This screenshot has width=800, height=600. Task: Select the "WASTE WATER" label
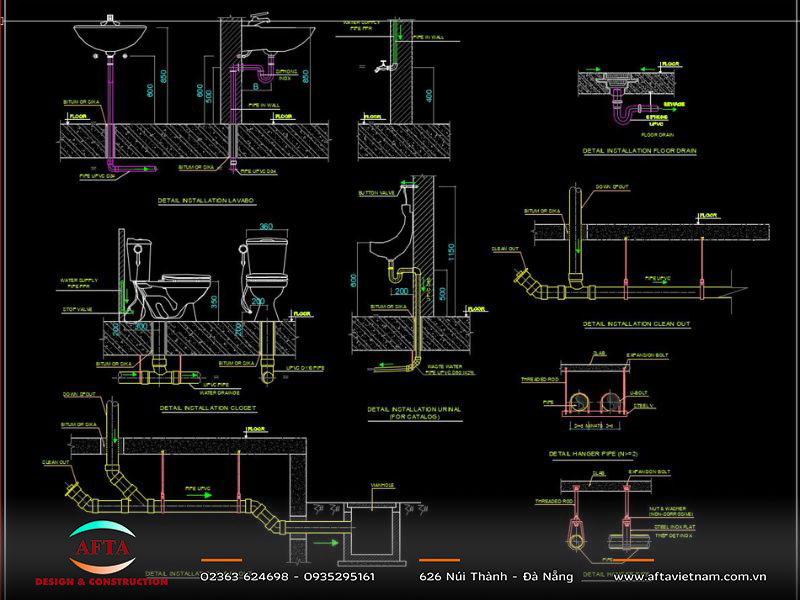point(445,366)
